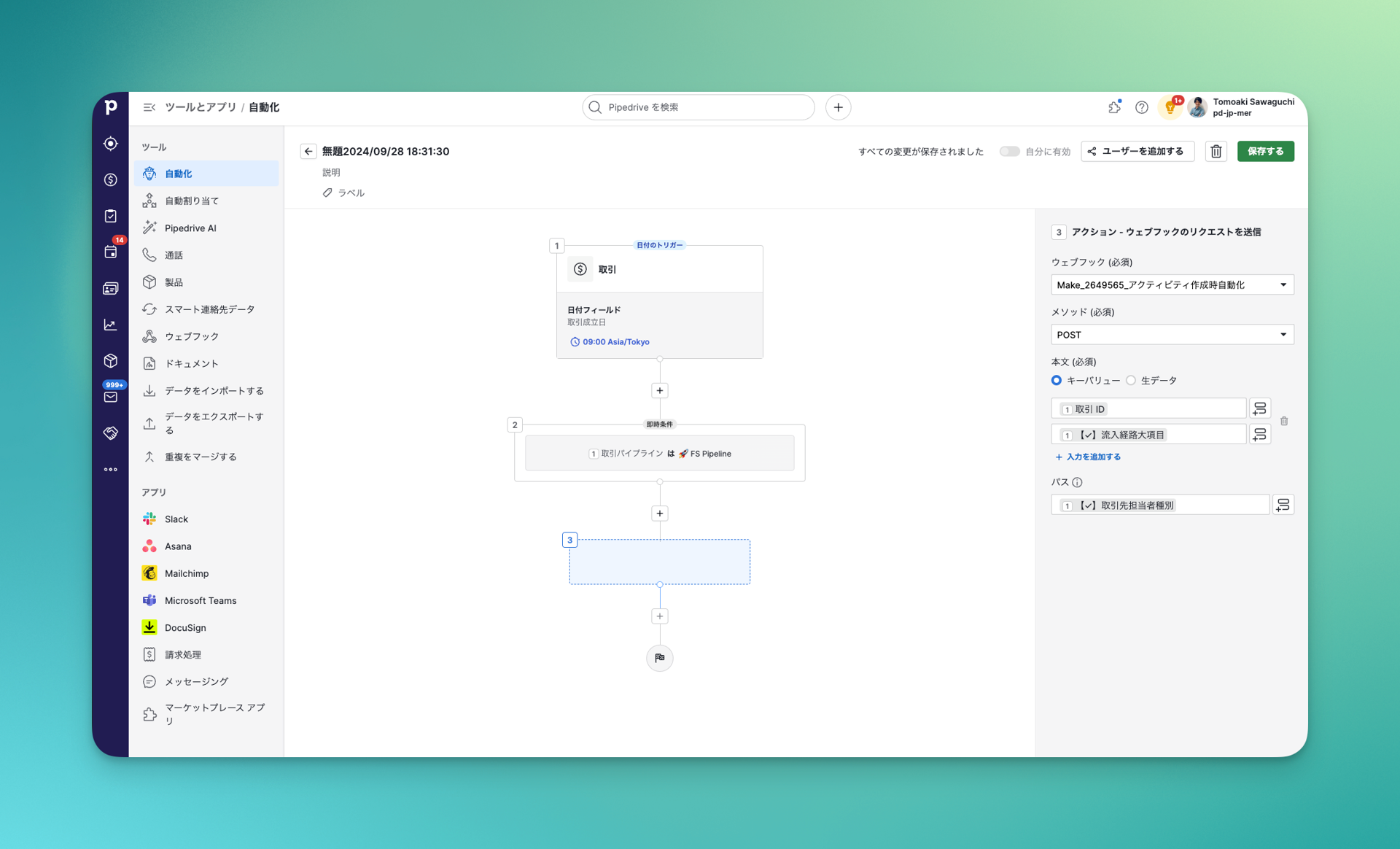This screenshot has height=849, width=1400.
Task: Insert field into パス input
Action: click(x=1283, y=505)
